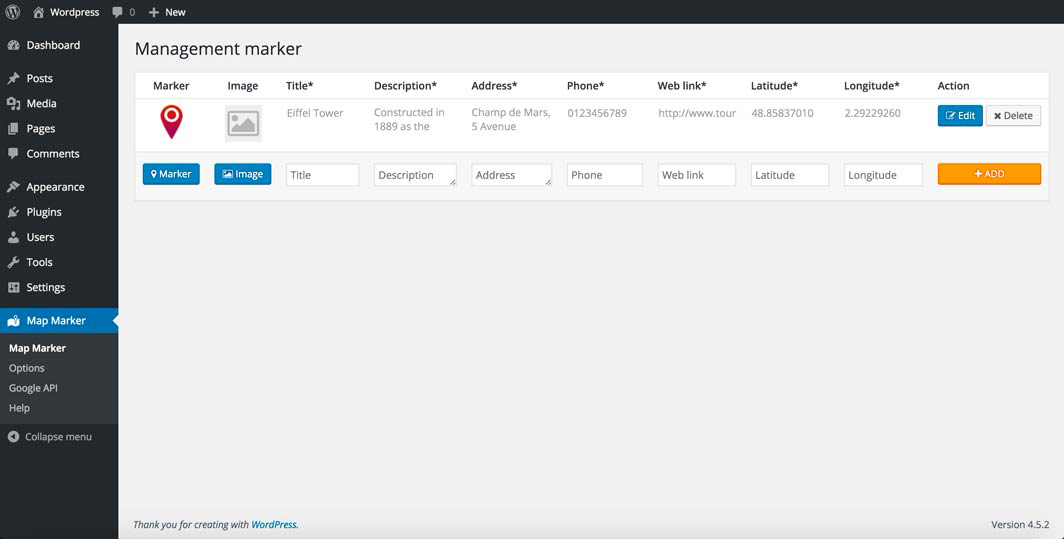Edit the Eiffel Tower marker
This screenshot has width=1064, height=539.
click(960, 115)
